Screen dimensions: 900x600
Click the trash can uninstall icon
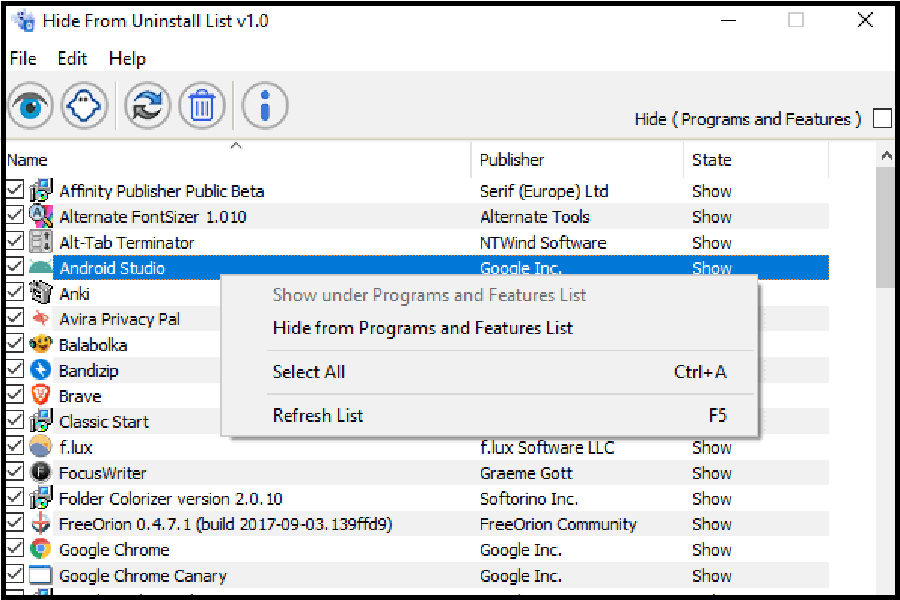click(202, 105)
